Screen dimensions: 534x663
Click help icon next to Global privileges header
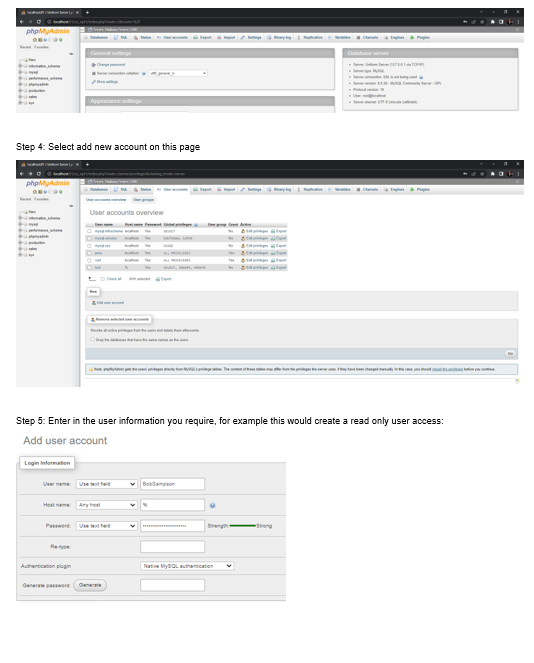pyautogui.click(x=196, y=225)
